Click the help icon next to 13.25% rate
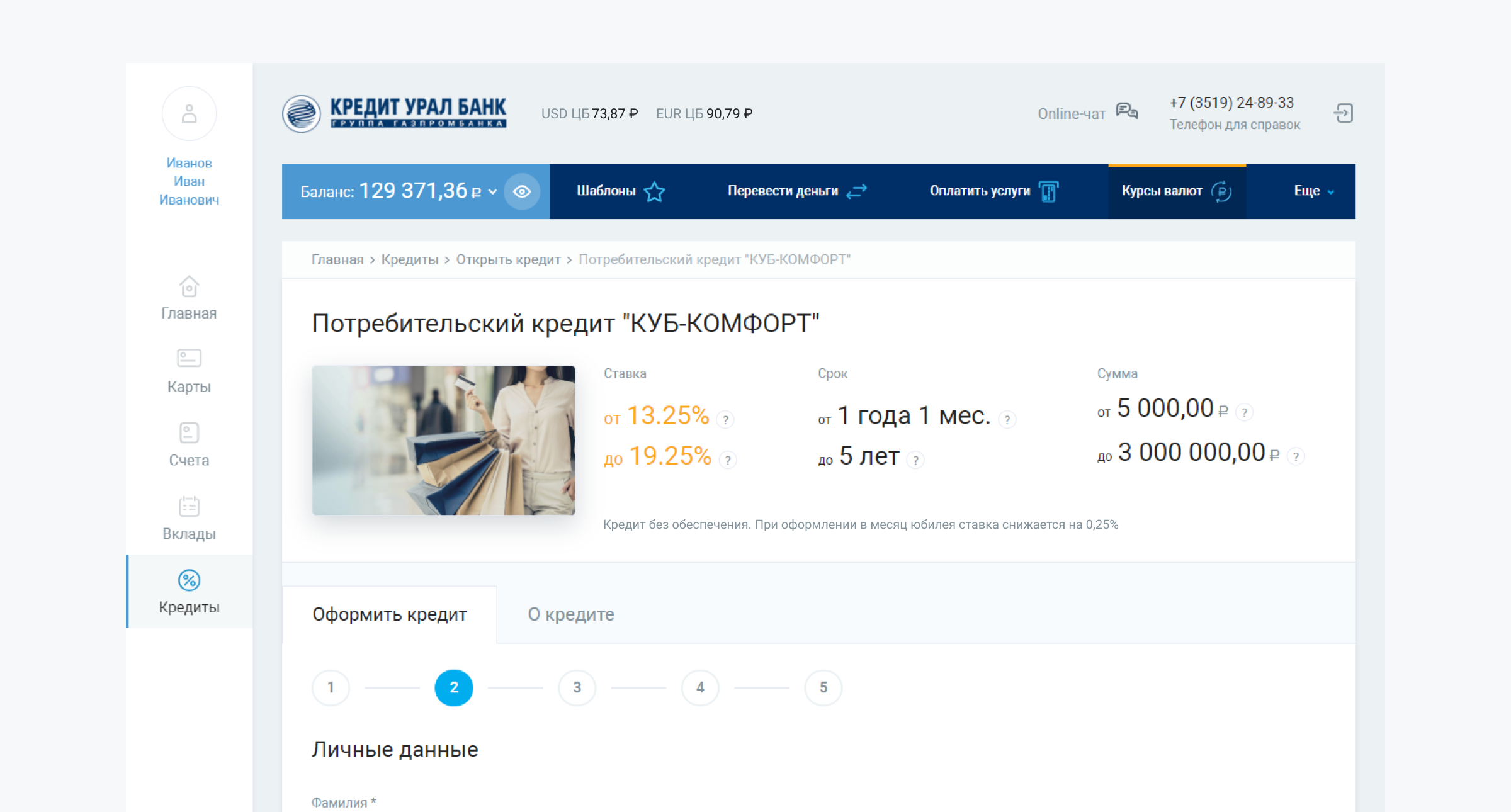Image resolution: width=1511 pixels, height=812 pixels. click(725, 419)
